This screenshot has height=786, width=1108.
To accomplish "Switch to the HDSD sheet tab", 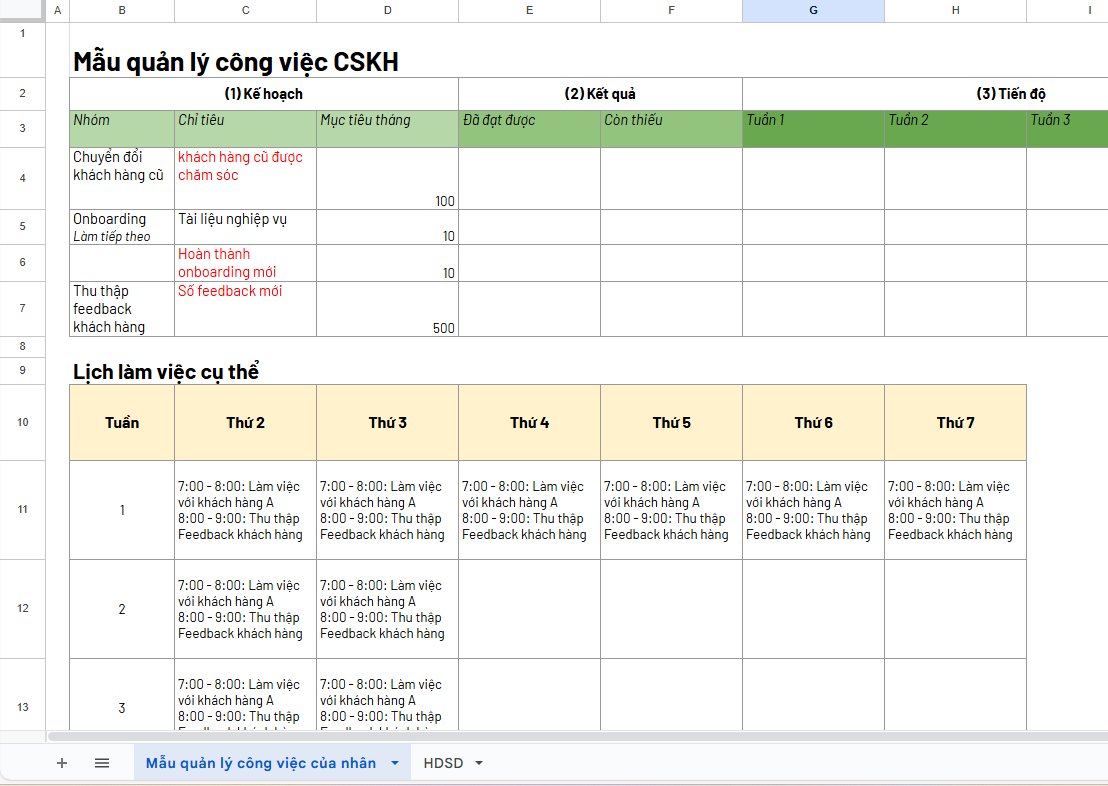I will pos(443,763).
